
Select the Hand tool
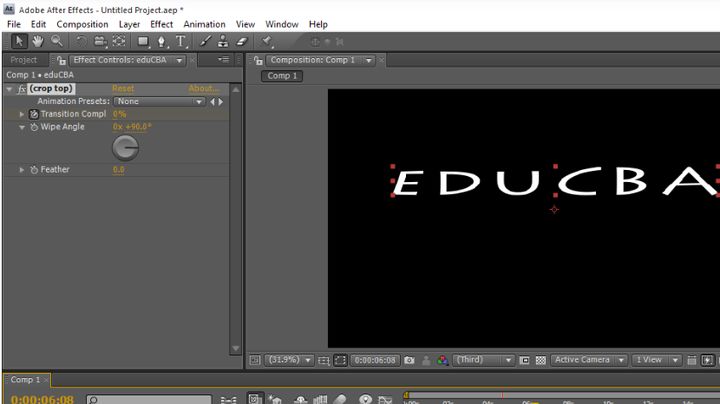[38, 41]
